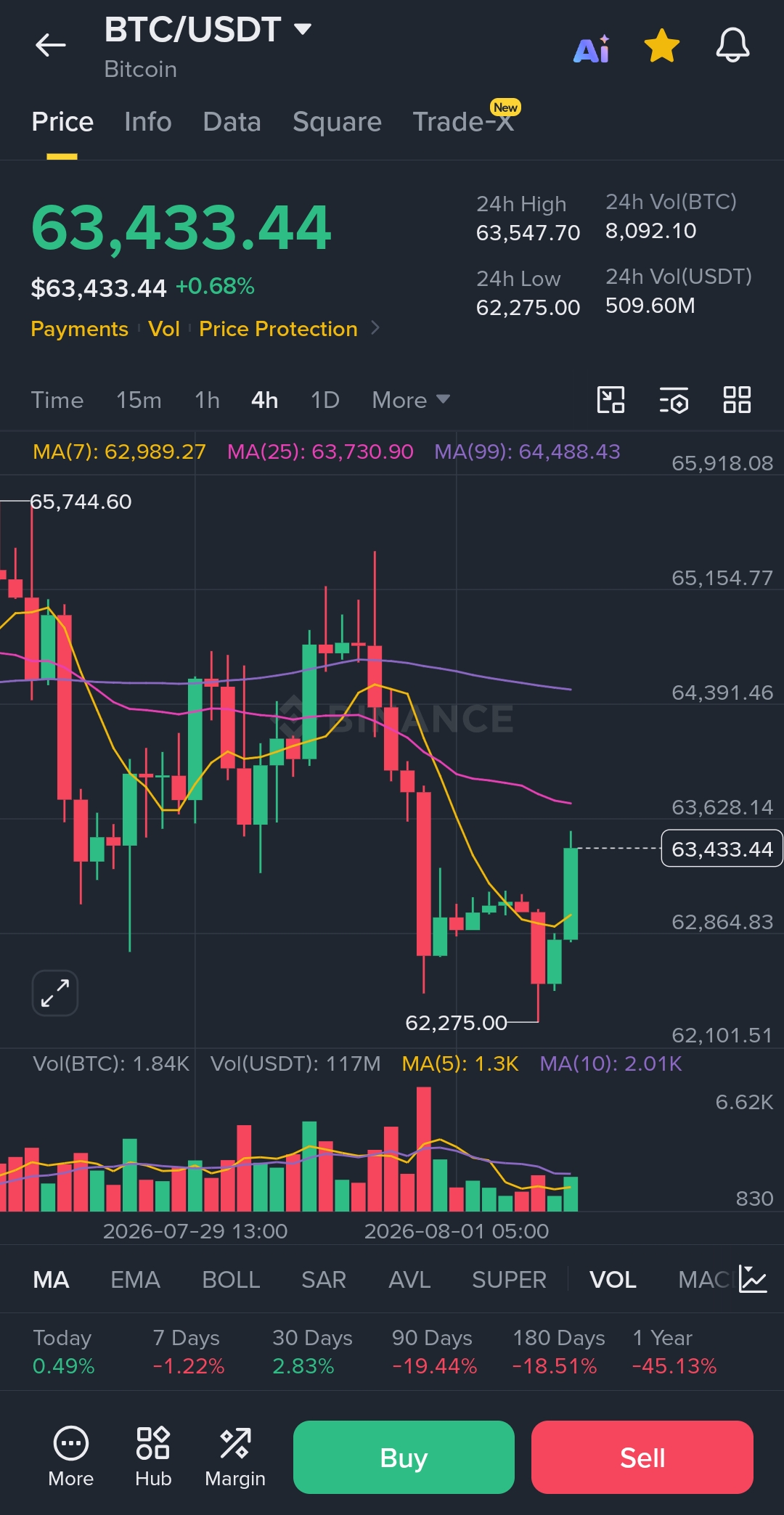The width and height of the screenshot is (784, 1515).
Task: Open chart indicator settings icon
Action: tap(674, 400)
